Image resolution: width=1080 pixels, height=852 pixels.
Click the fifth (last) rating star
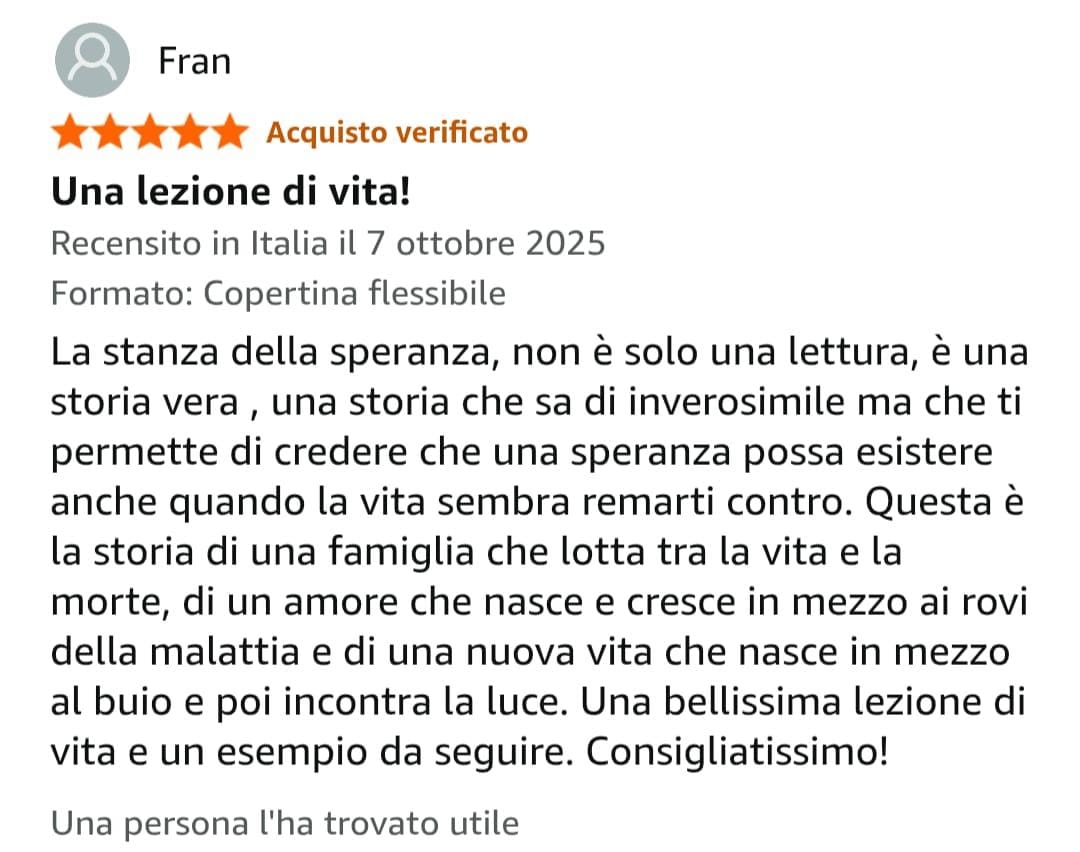pos(230,132)
